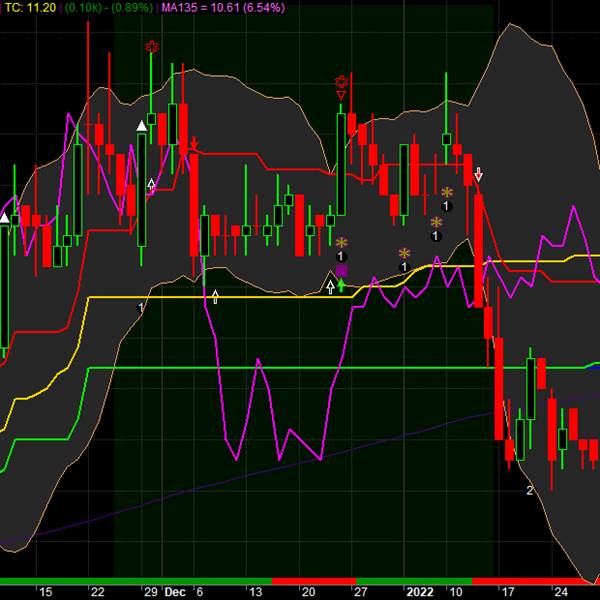Click the numbered '2' marker near the lower band
Screen dimensions: 600x600
click(x=530, y=490)
